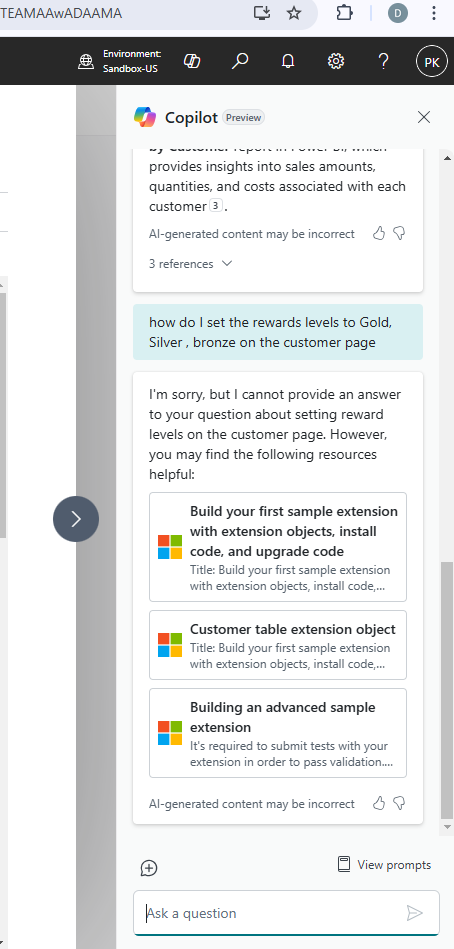
Task: Click the chat scrollbar thumb
Action: click(x=447, y=690)
